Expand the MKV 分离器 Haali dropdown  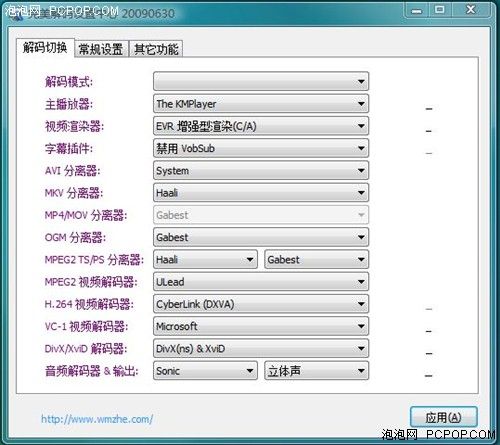261,193
